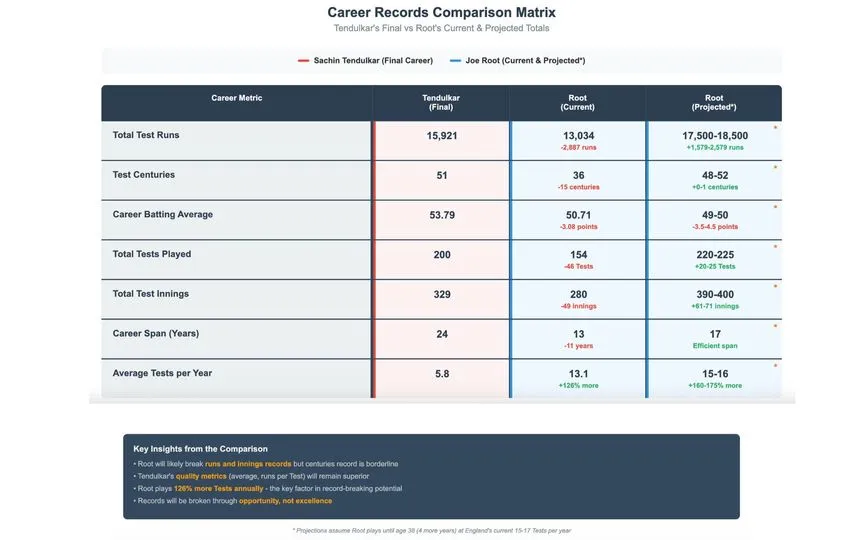
Task: Click the '+1,579-2,579 runs' surplus text
Action: pos(715,148)
